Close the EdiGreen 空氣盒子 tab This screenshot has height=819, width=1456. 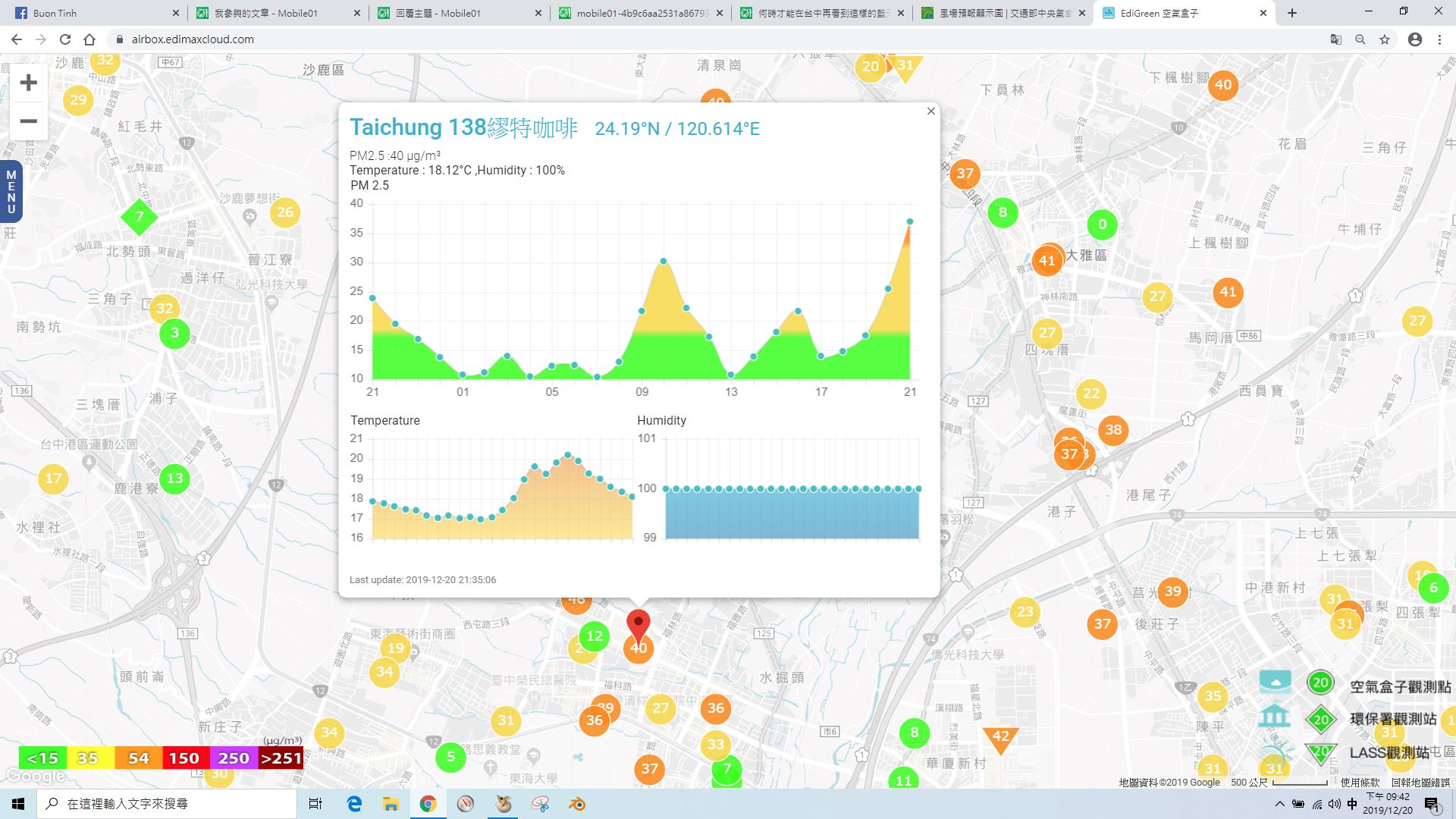click(1263, 13)
